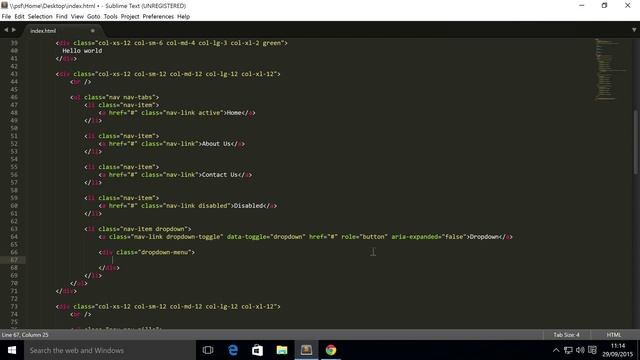This screenshot has width=640, height=360.
Task: Open the Windows Store taskbar icon
Action: pyautogui.click(x=257, y=350)
